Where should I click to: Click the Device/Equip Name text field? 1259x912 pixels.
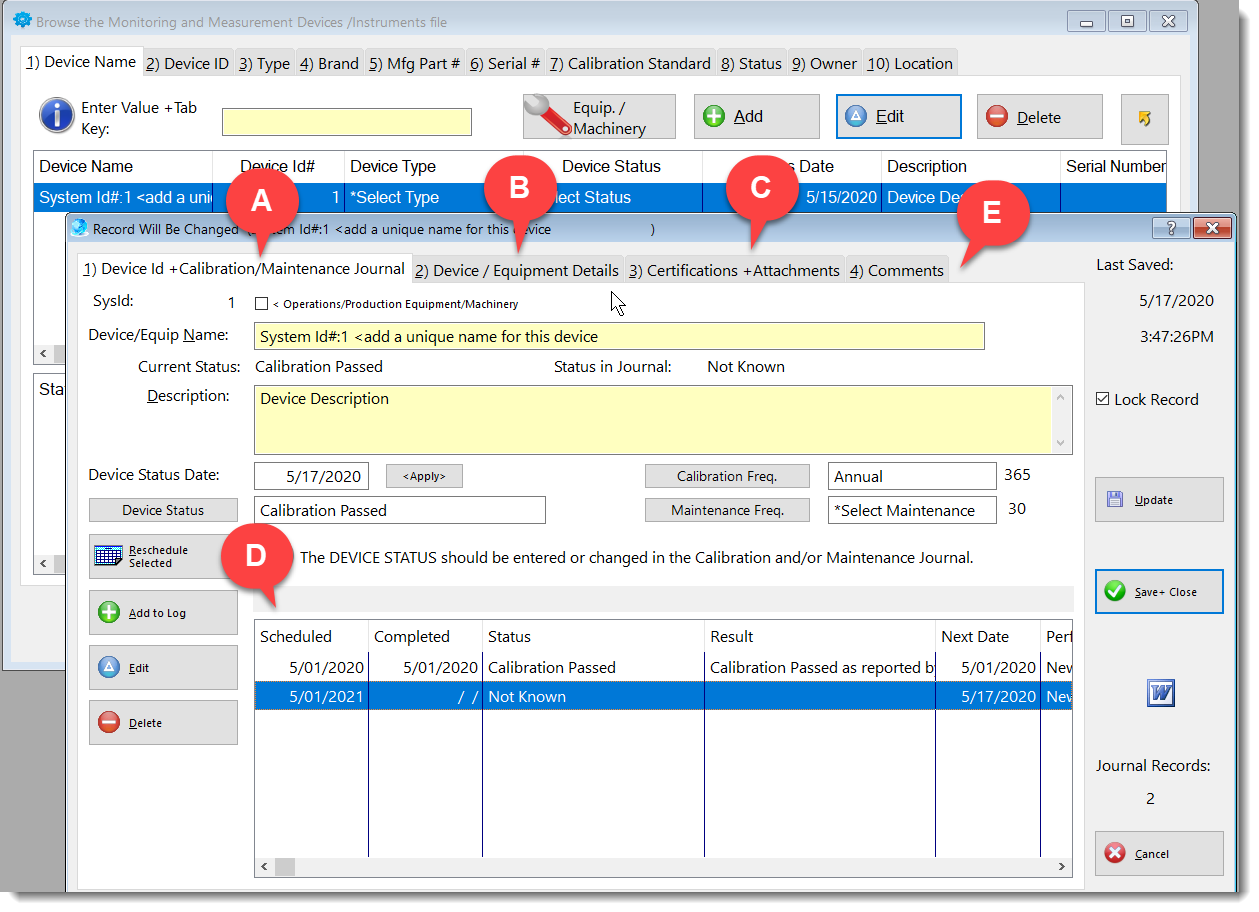pyautogui.click(x=618, y=337)
